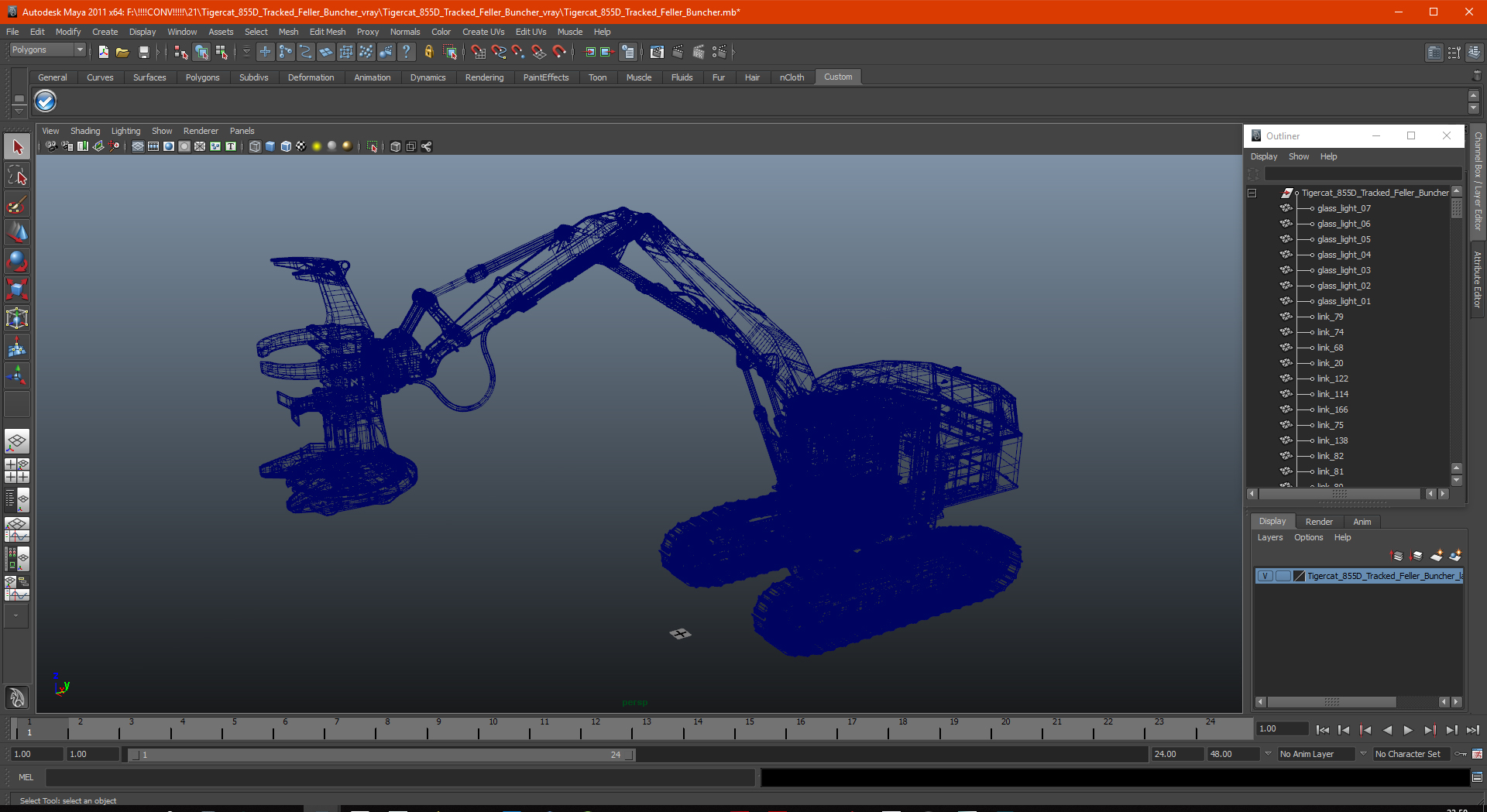1487x812 pixels.
Task: Choose the Universal Manipulator tool
Action: tap(17, 318)
